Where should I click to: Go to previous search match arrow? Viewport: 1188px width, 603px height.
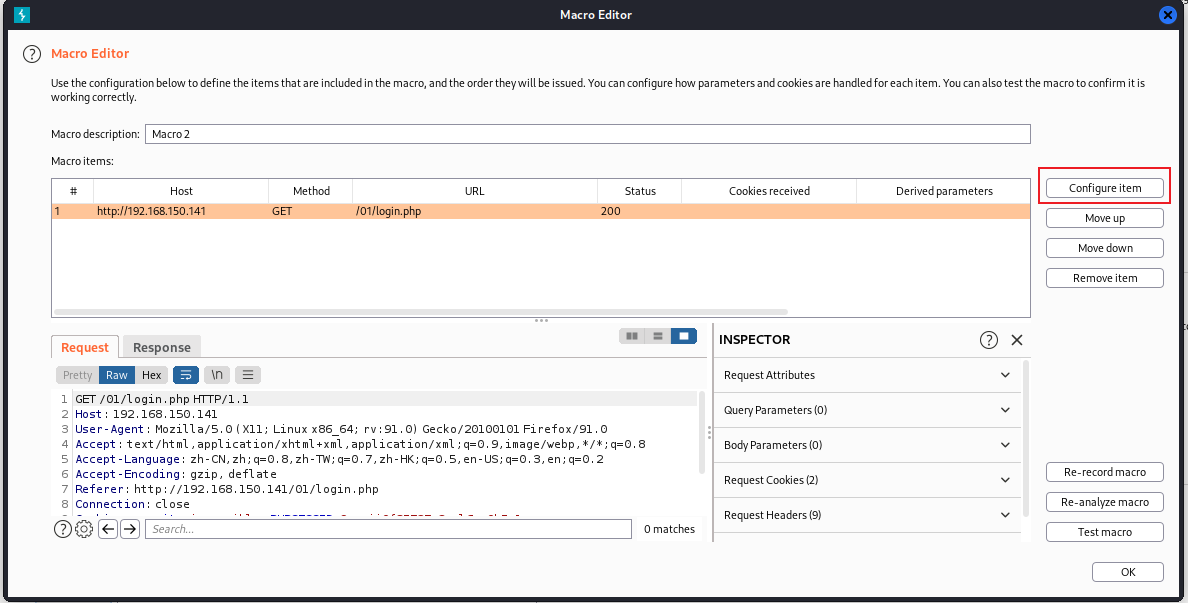click(107, 528)
